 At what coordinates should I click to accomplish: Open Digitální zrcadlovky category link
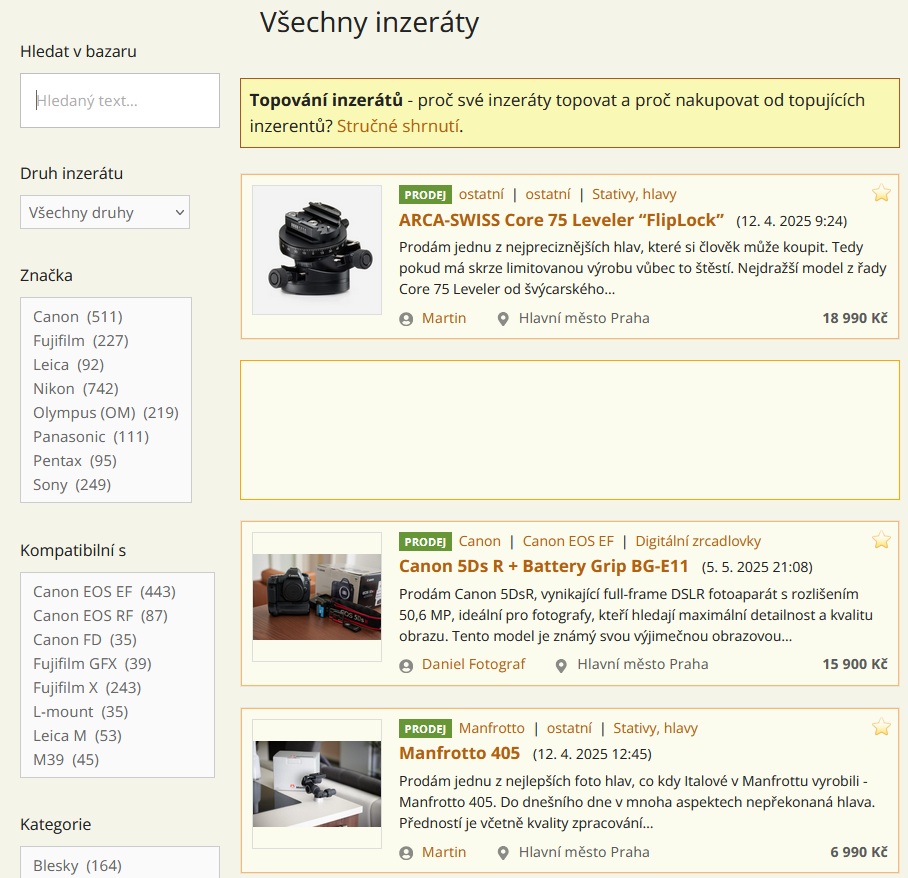point(698,541)
